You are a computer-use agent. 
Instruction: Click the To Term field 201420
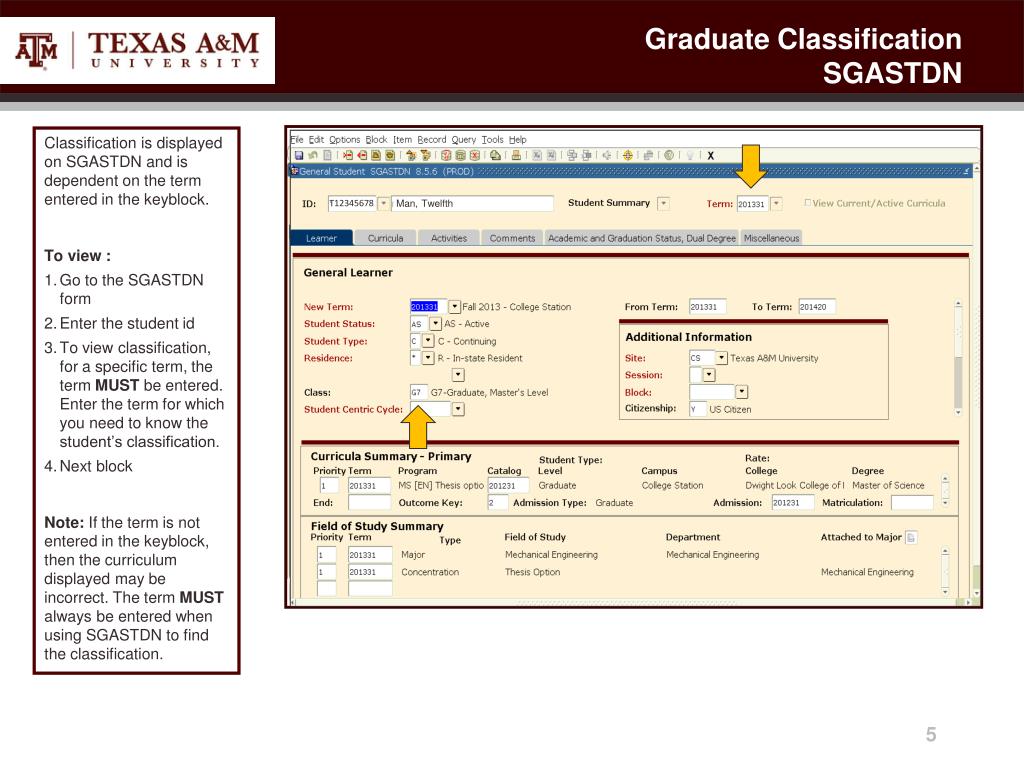click(x=817, y=307)
